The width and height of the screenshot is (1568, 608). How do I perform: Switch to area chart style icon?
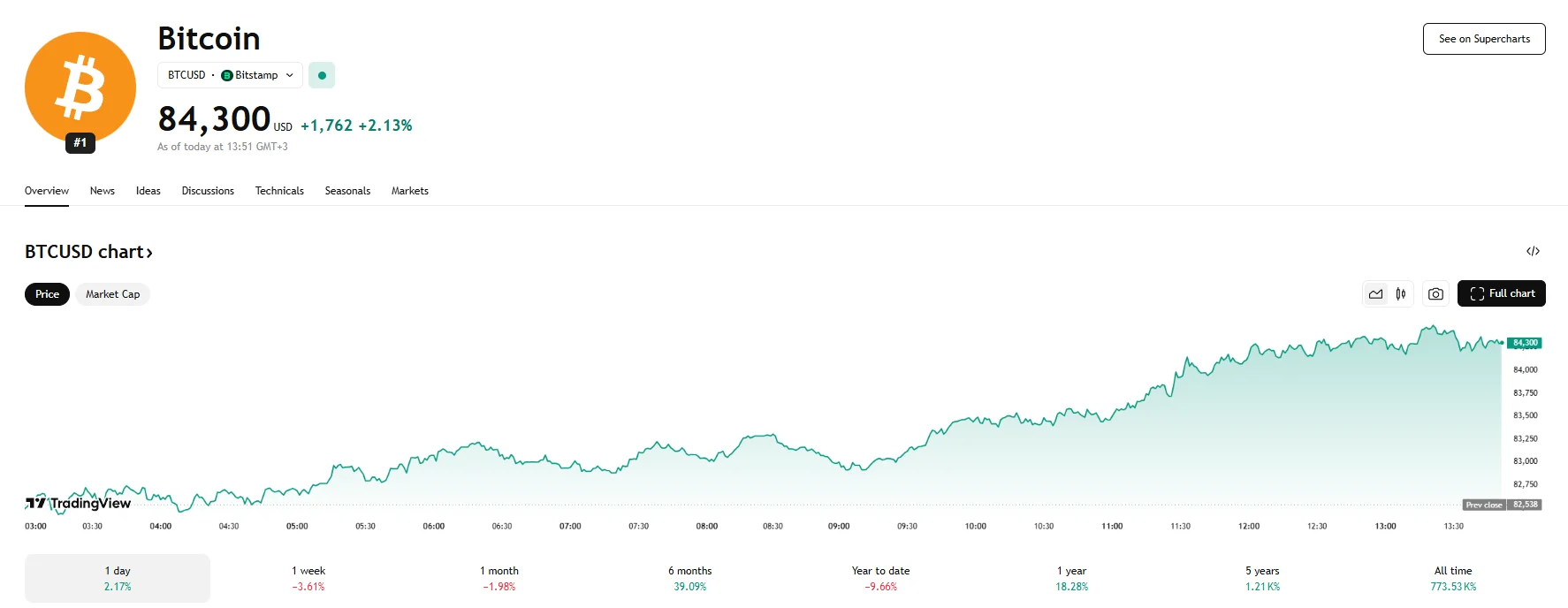click(x=1376, y=294)
